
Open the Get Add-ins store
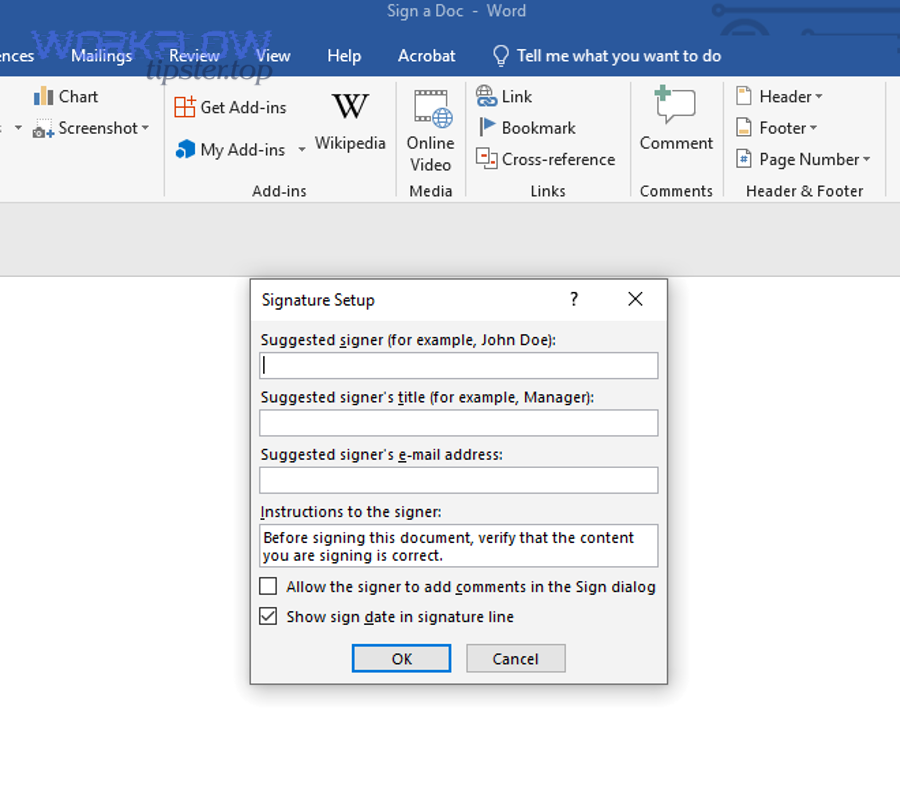point(230,107)
